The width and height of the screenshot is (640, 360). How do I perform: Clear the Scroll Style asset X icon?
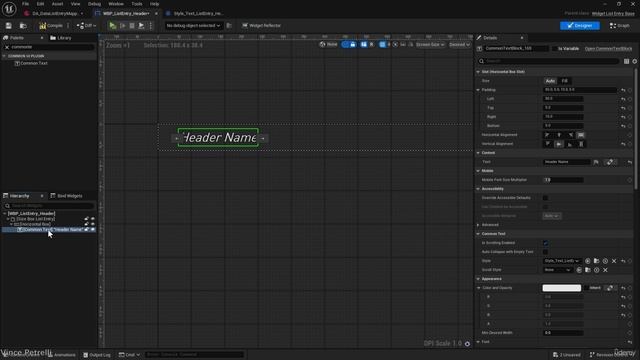click(x=605, y=270)
